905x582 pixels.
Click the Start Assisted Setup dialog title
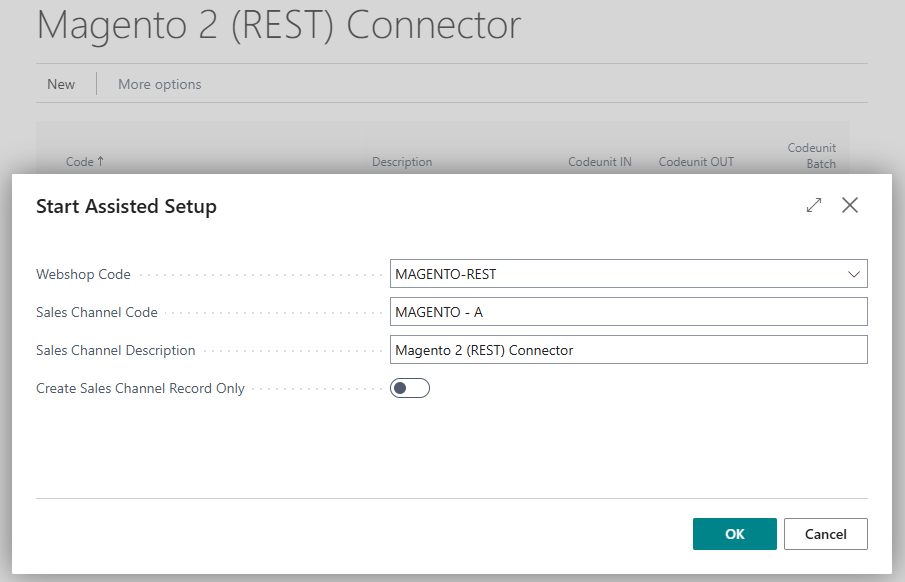(x=126, y=206)
